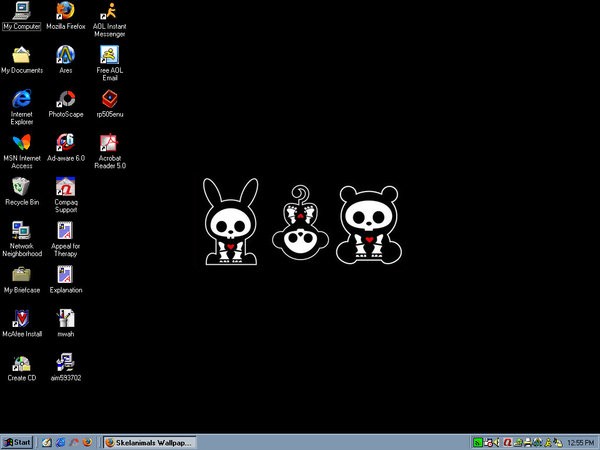Screen dimensions: 600x450
Task: Select the mwah file icon
Action: (x=65, y=323)
